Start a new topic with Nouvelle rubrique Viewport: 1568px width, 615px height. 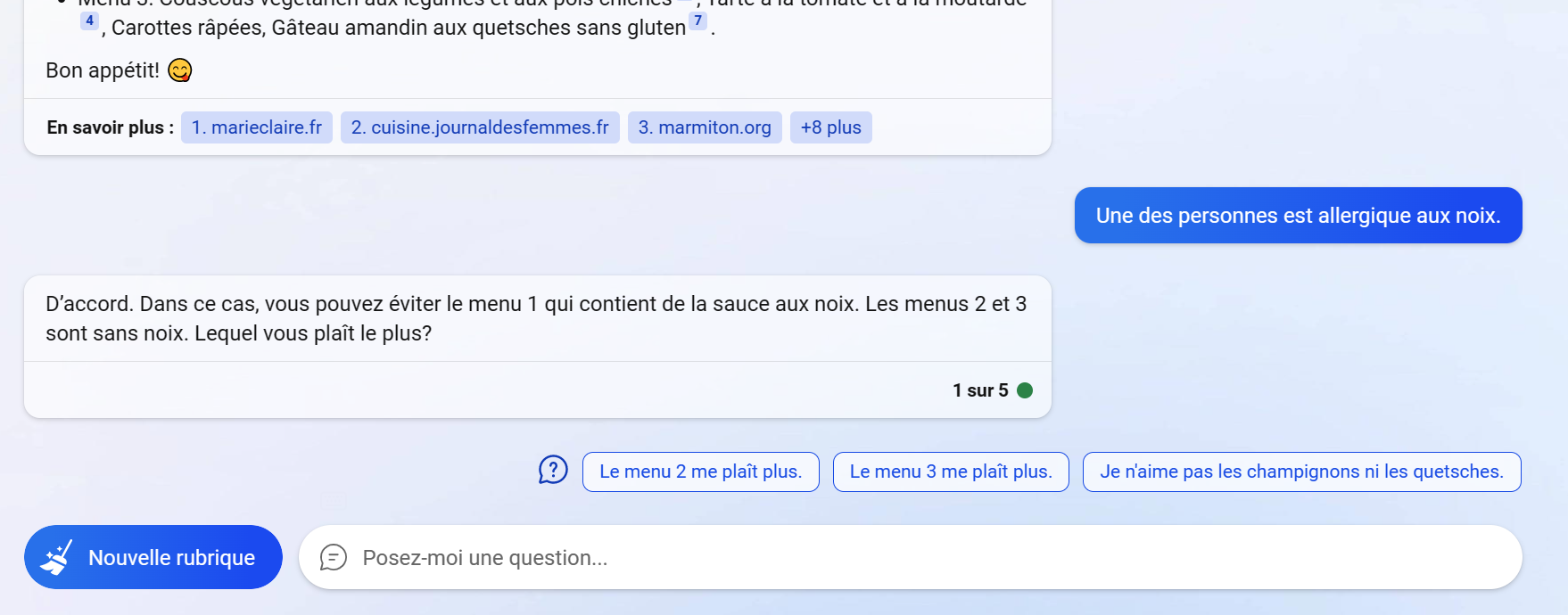(x=153, y=557)
